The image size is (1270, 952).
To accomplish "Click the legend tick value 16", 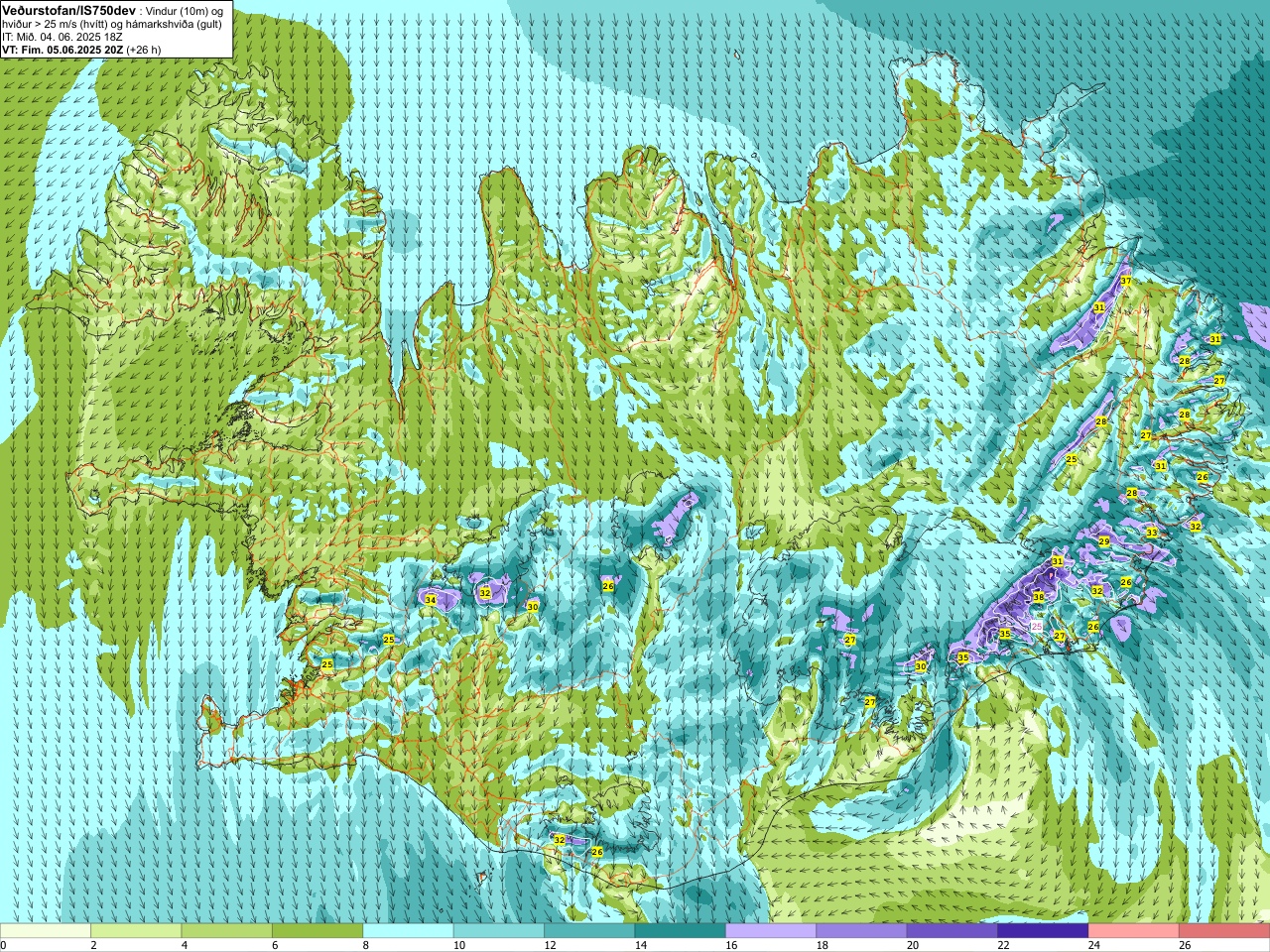I will (x=730, y=945).
